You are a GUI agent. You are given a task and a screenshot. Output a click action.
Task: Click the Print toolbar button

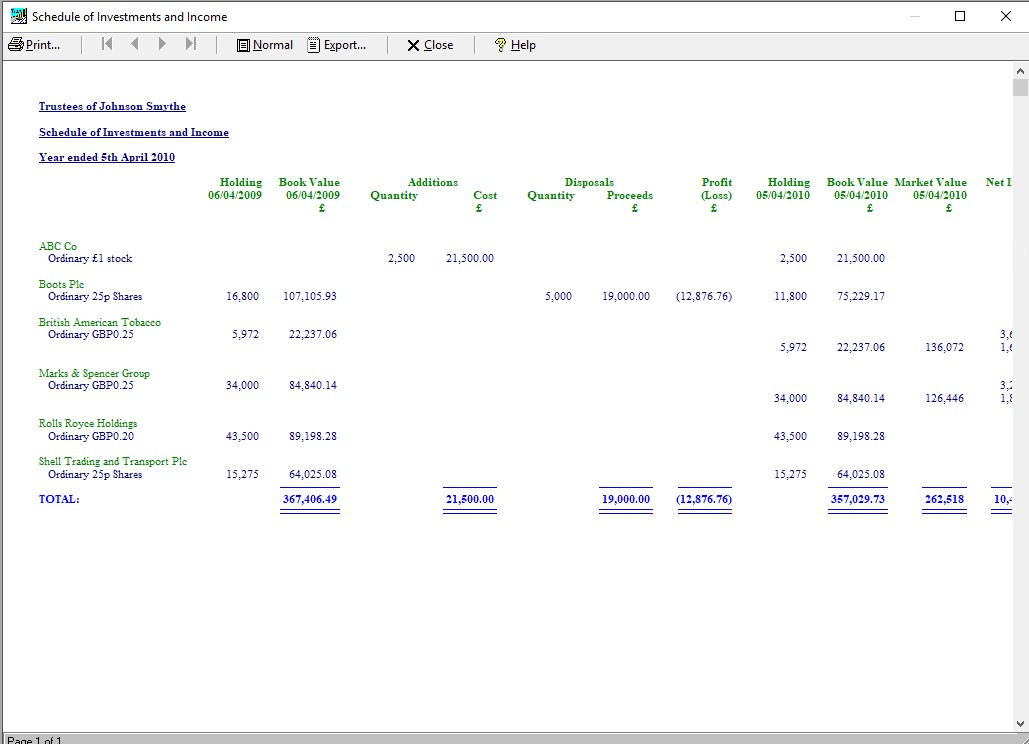tap(34, 45)
